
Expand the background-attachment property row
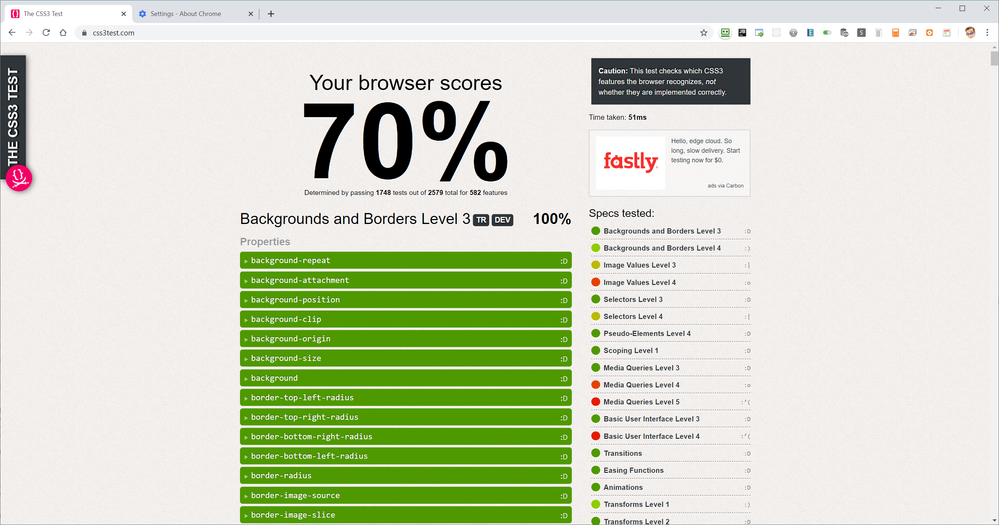pos(405,280)
